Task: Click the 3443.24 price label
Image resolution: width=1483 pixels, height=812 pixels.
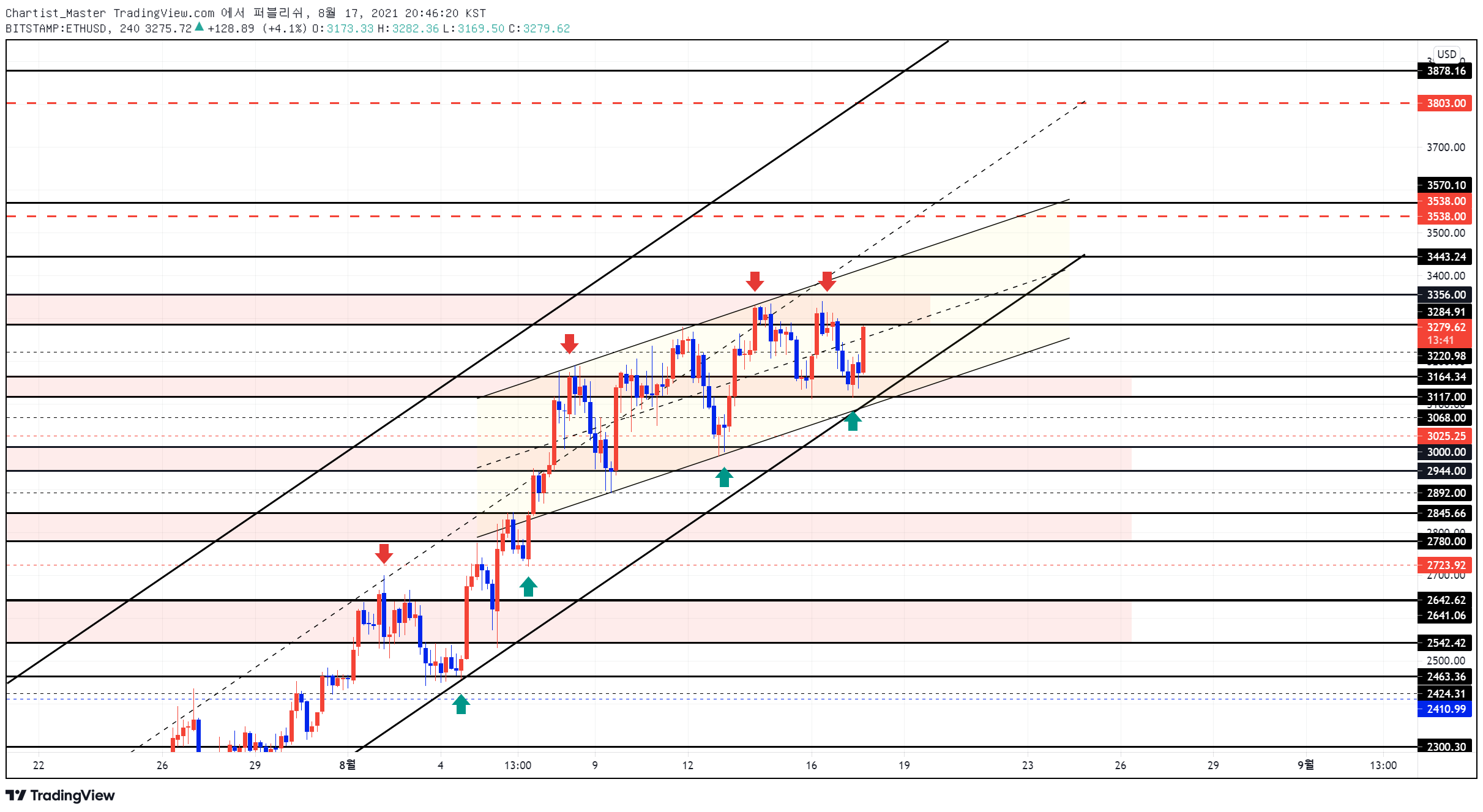Action: [1445, 257]
